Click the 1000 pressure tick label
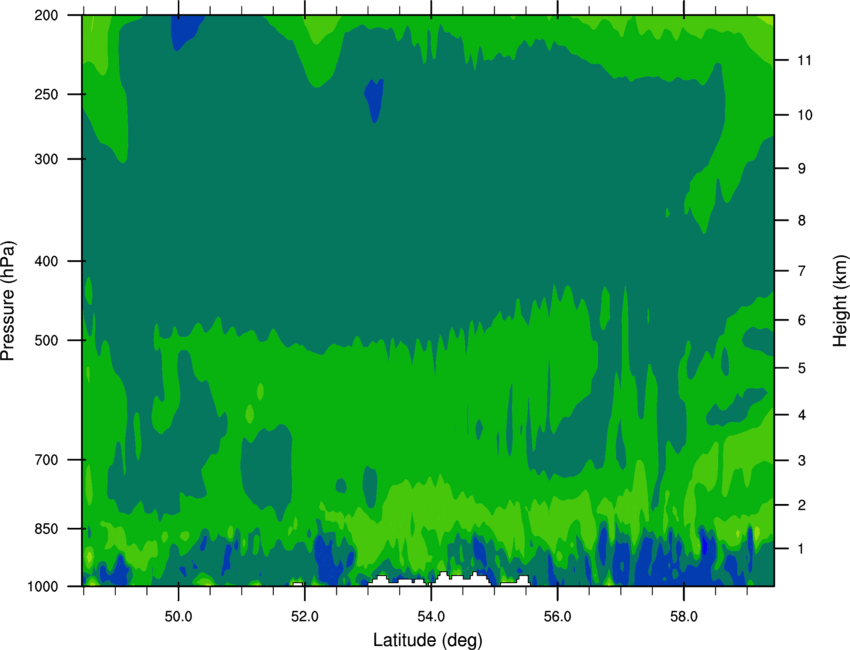The height and width of the screenshot is (650, 850). click(x=43, y=587)
